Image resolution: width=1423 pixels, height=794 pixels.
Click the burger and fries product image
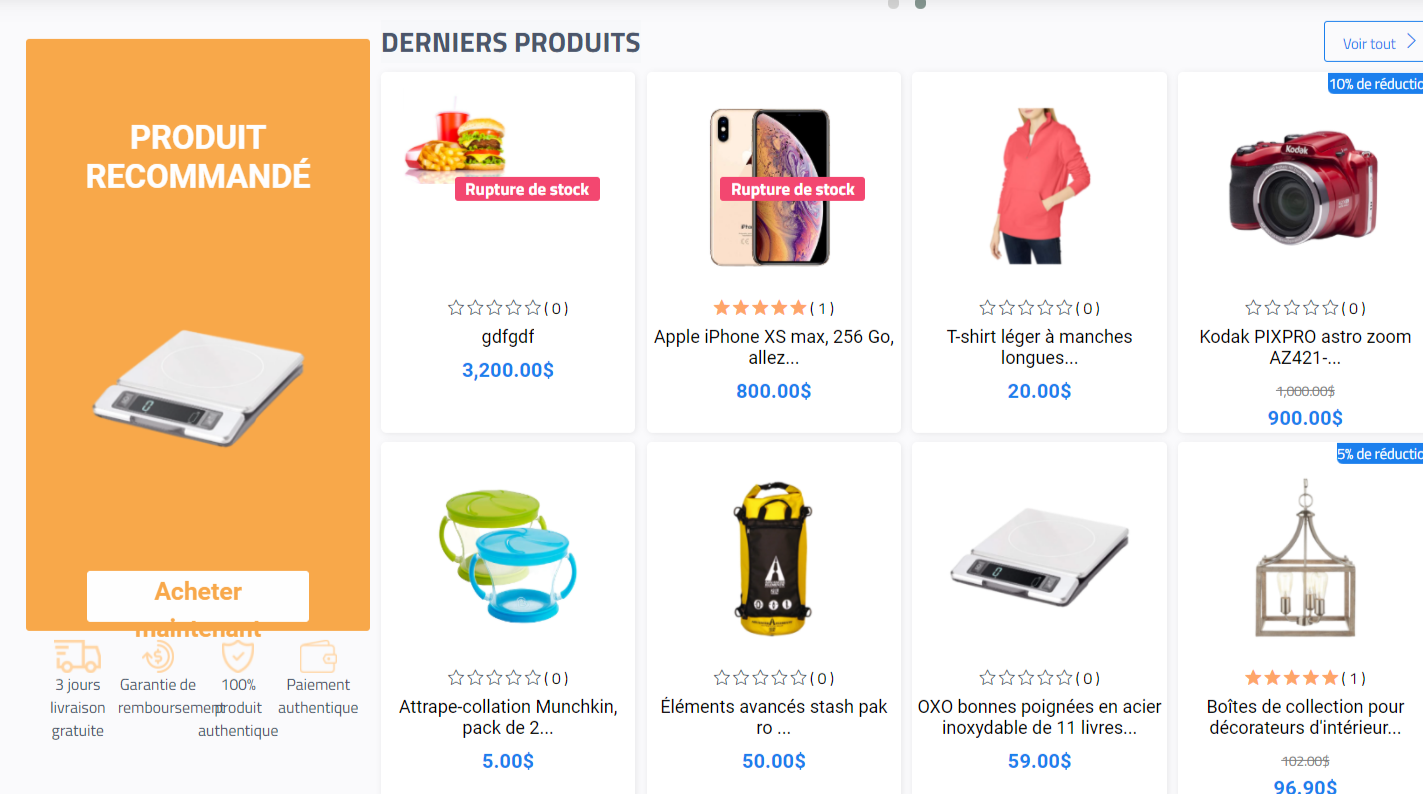point(457,140)
